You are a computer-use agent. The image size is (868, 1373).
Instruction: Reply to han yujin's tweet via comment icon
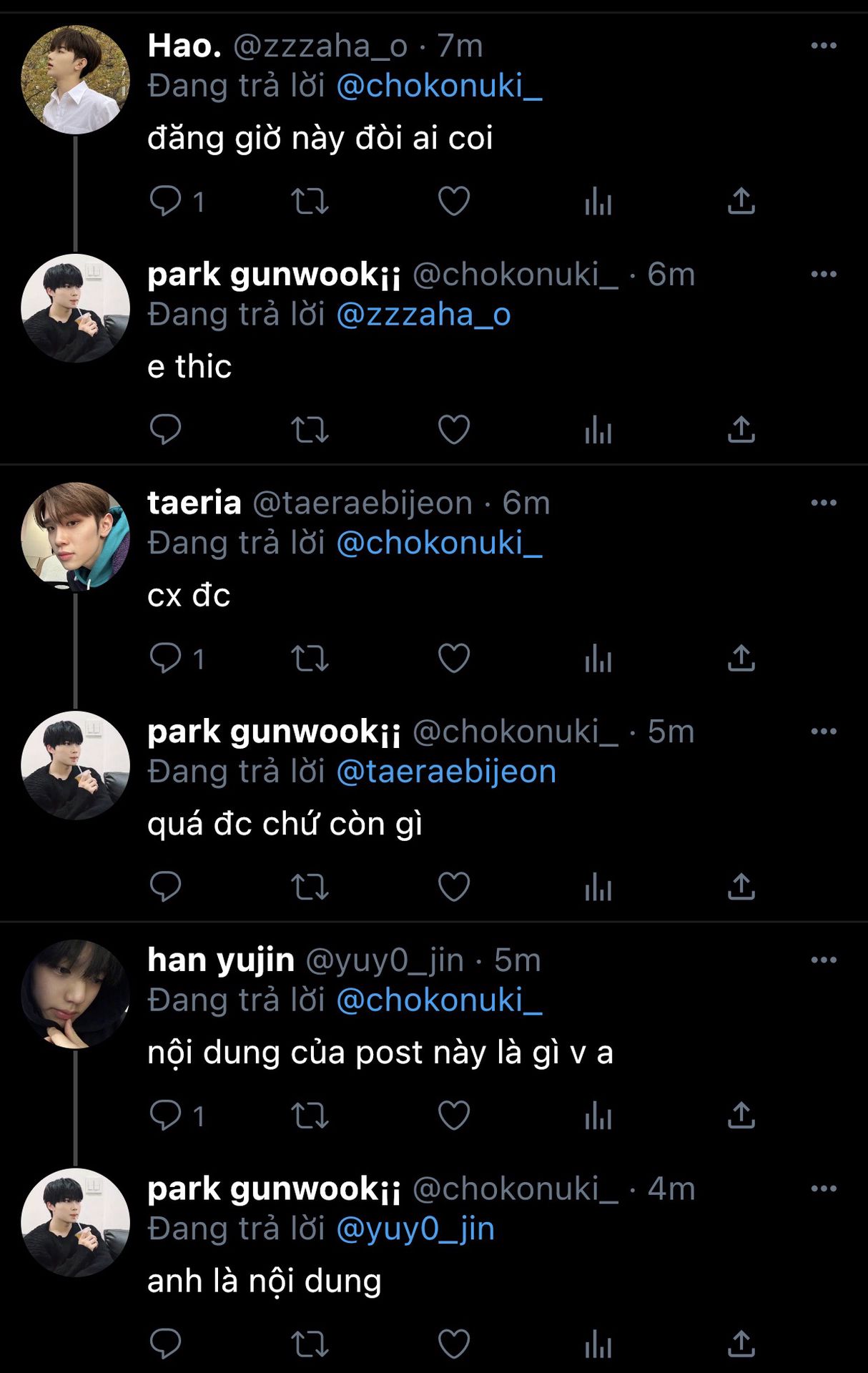coord(165,1116)
